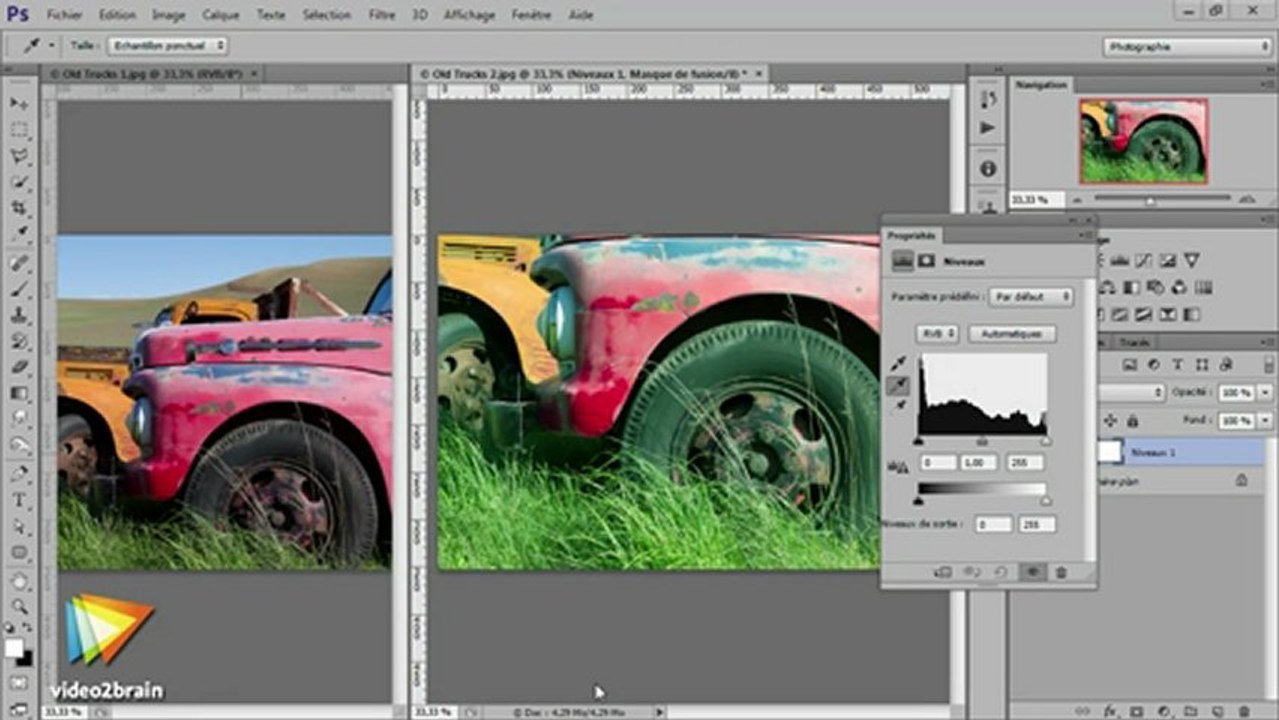The width and height of the screenshot is (1279, 720).
Task: Open the Photographie workspace dropdown
Action: click(1187, 46)
